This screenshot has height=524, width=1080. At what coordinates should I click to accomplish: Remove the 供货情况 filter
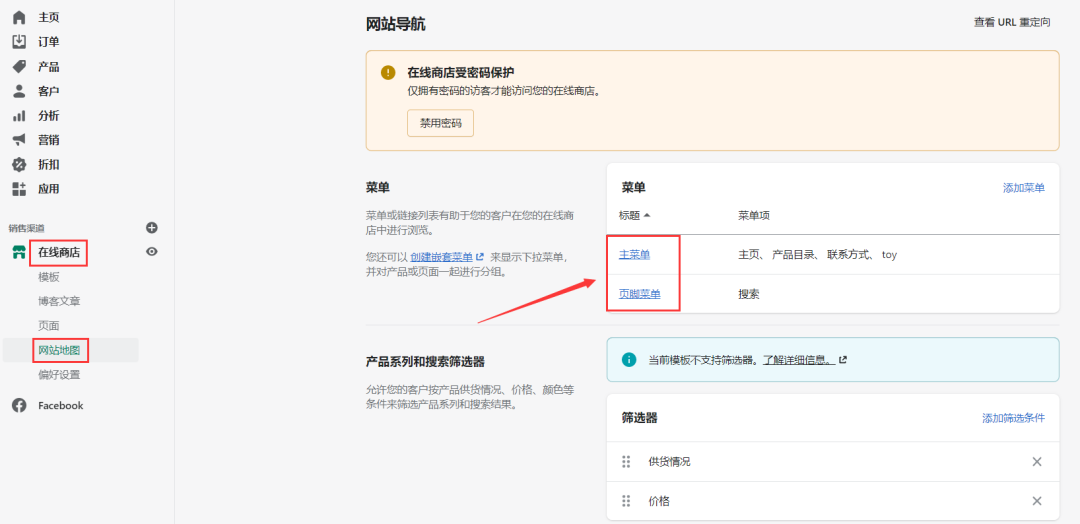1037,461
